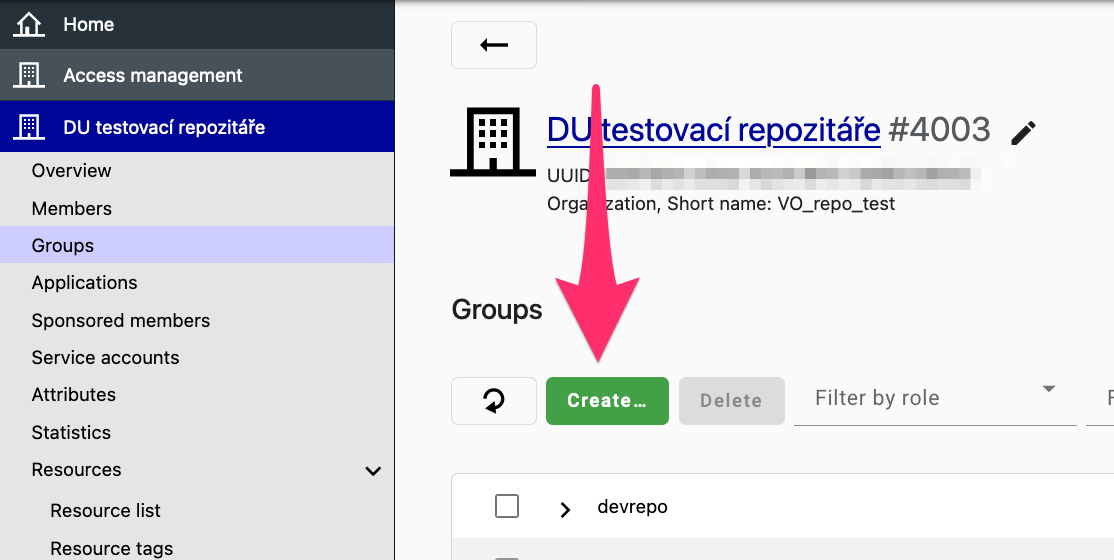The height and width of the screenshot is (560, 1114).
Task: Tick the checkbox for devrepo group
Action: coord(507,507)
